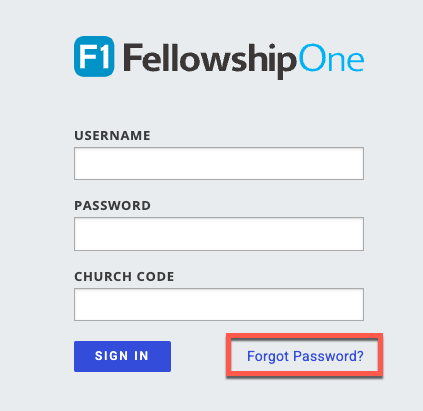The image size is (423, 411).
Task: Submit the login form with SIGN IN
Action: (x=122, y=356)
